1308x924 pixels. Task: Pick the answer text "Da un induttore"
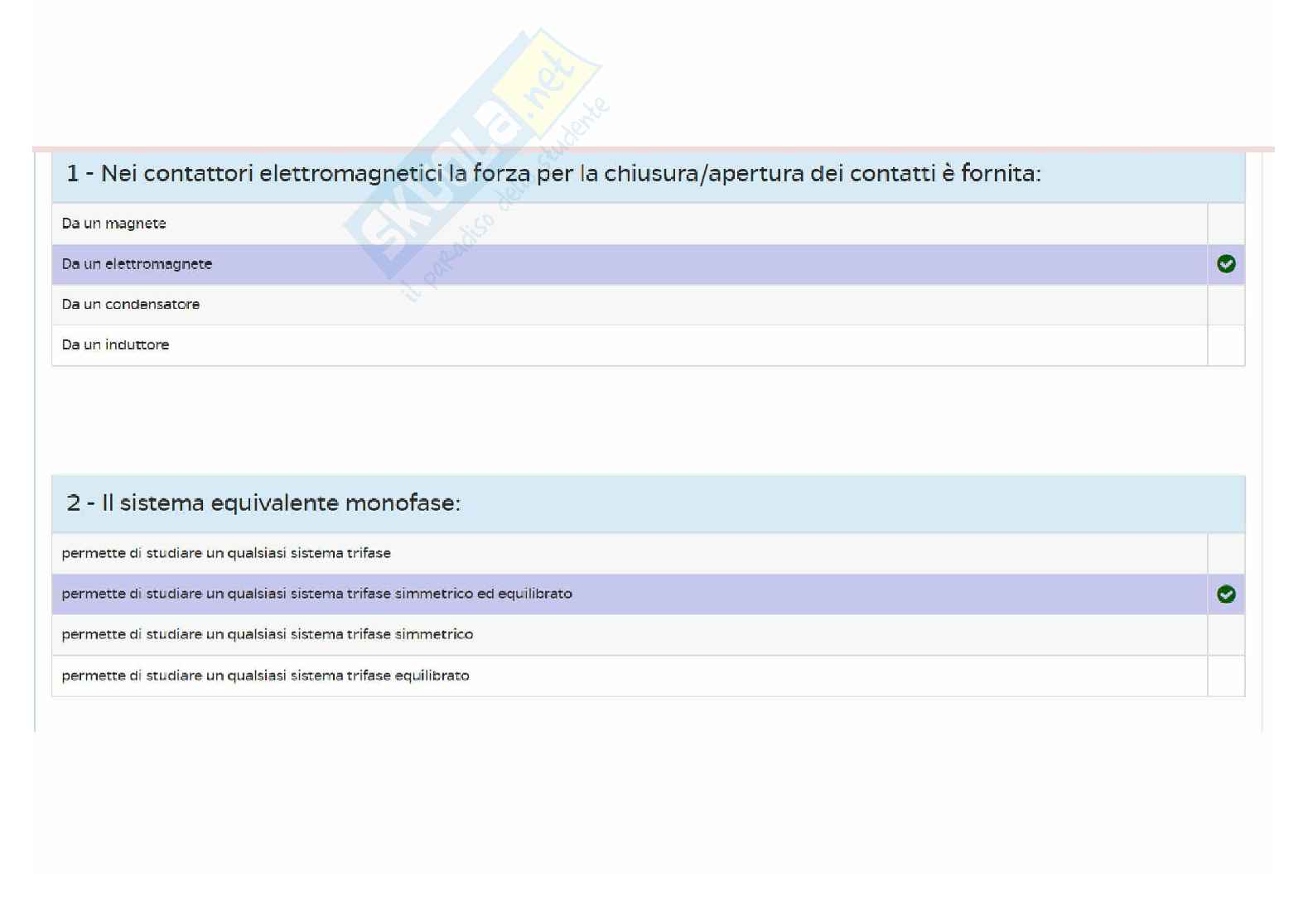pos(116,345)
